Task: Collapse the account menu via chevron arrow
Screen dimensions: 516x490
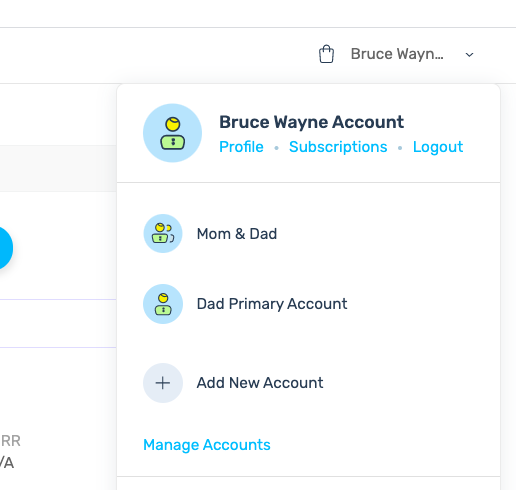Action: click(x=469, y=55)
